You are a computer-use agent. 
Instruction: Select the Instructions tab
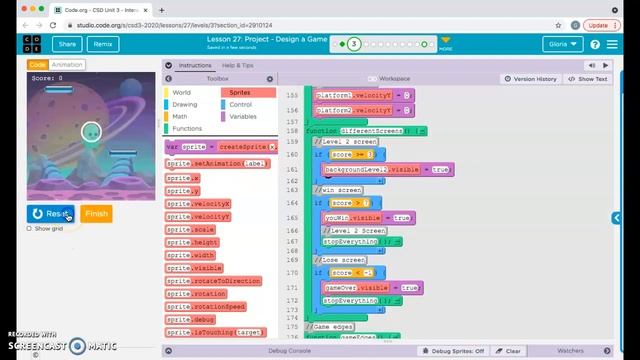click(x=195, y=65)
